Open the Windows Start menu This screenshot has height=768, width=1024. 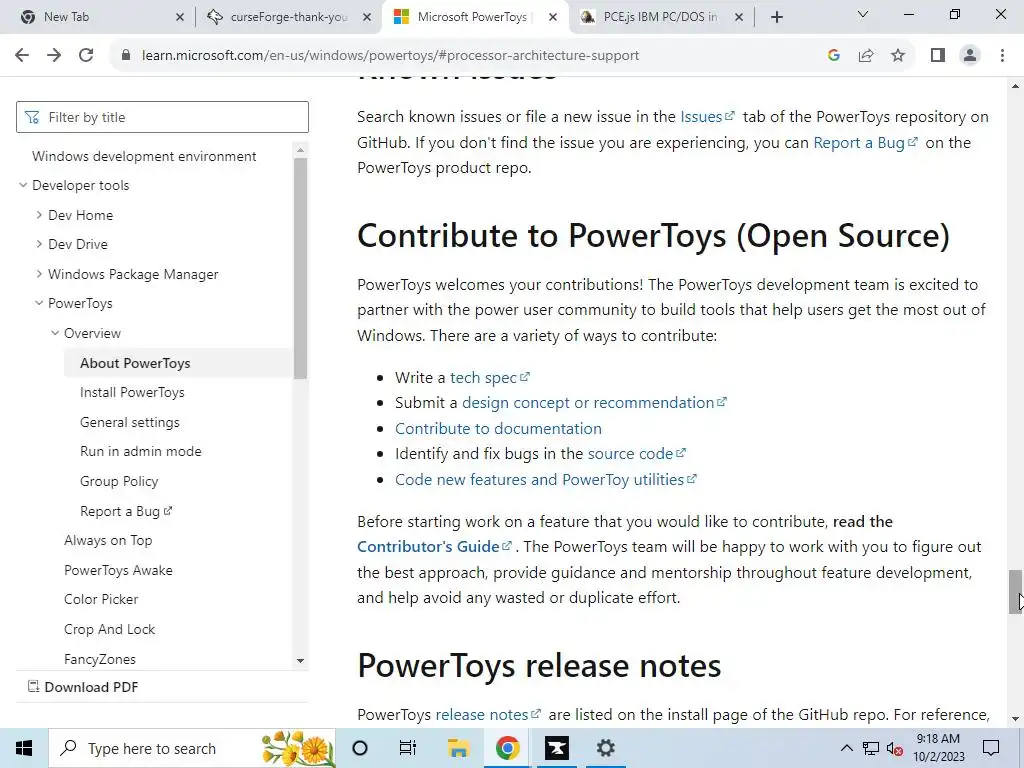click(24, 748)
